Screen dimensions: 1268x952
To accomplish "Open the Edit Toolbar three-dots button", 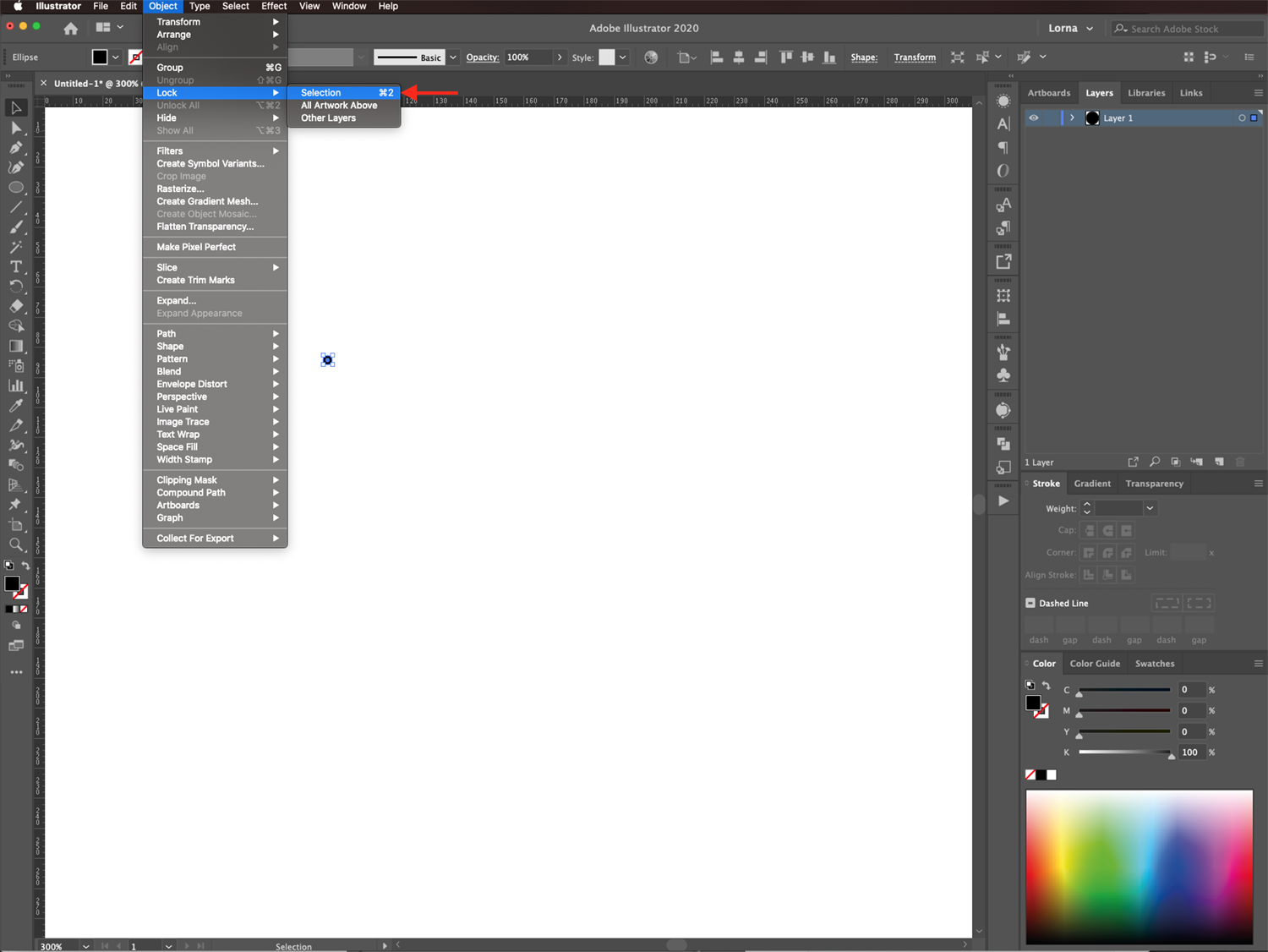I will click(x=16, y=672).
